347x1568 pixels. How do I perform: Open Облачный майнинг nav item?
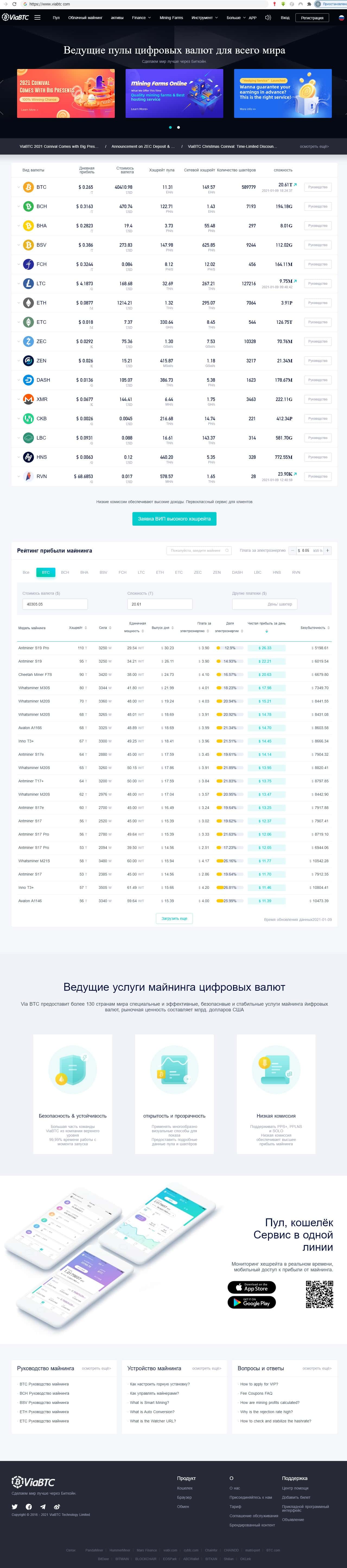pos(85,18)
